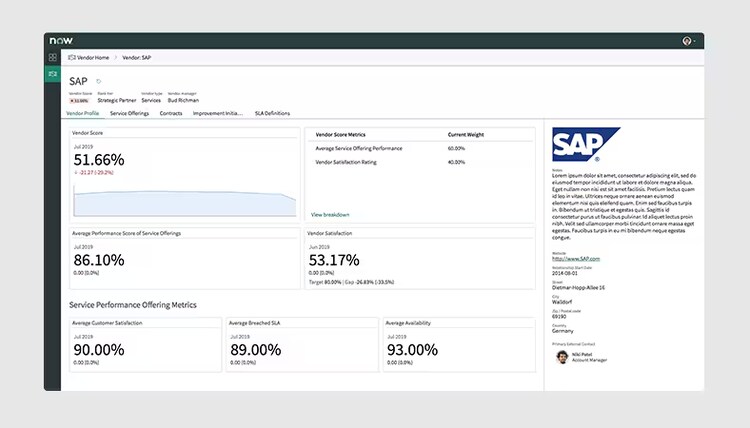Click the red vendor score badge under SAP
The height and width of the screenshot is (428, 750).
pyautogui.click(x=79, y=101)
